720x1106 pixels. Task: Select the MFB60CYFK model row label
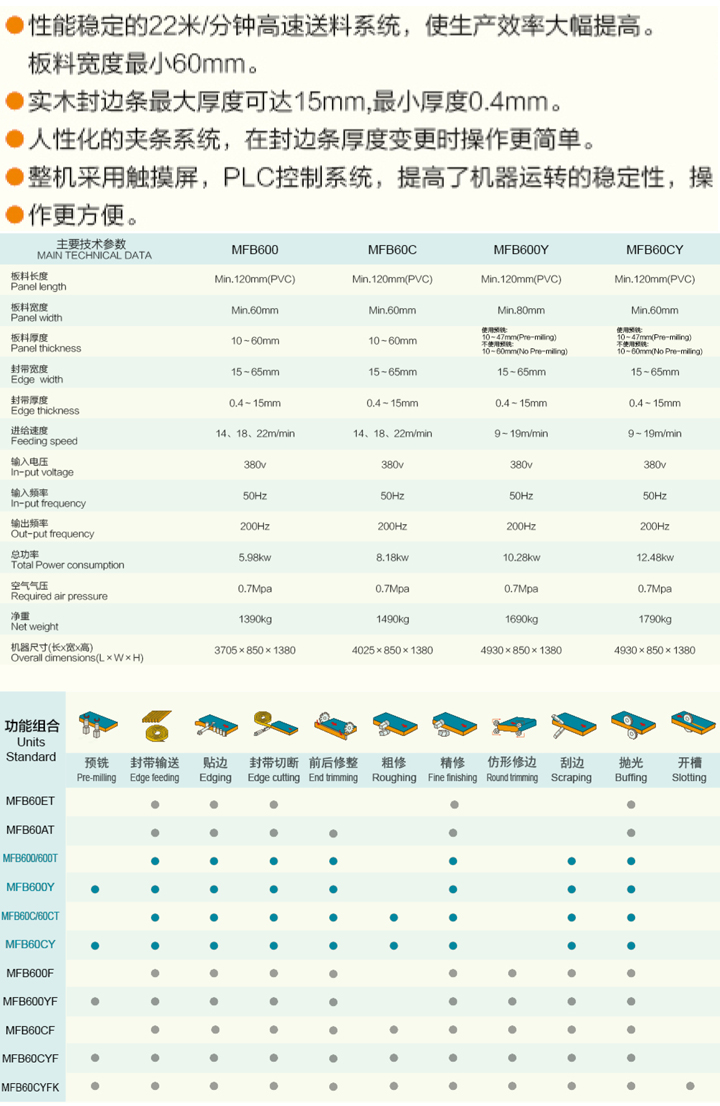click(x=30, y=1088)
